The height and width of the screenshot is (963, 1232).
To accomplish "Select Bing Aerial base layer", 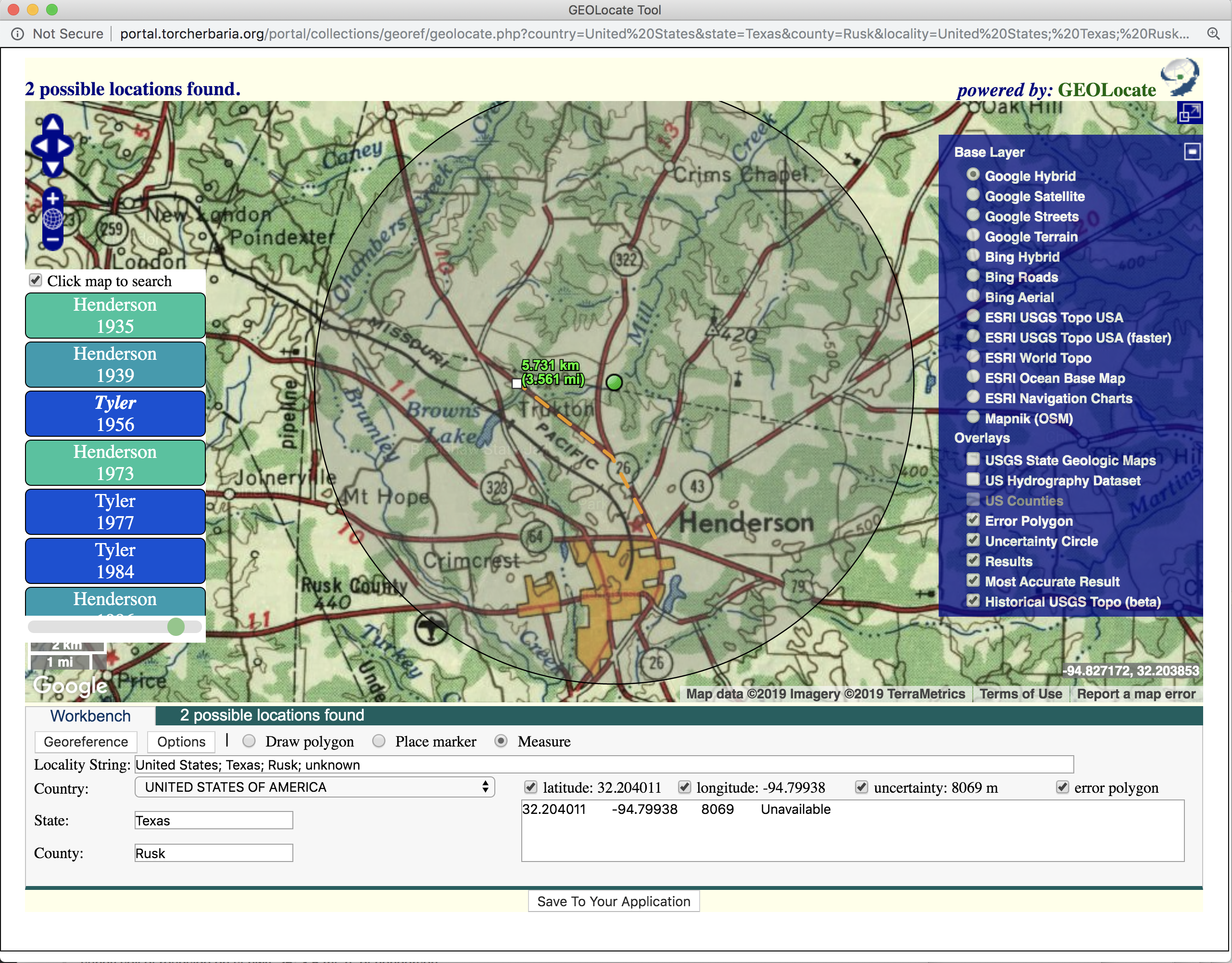I will (x=972, y=296).
